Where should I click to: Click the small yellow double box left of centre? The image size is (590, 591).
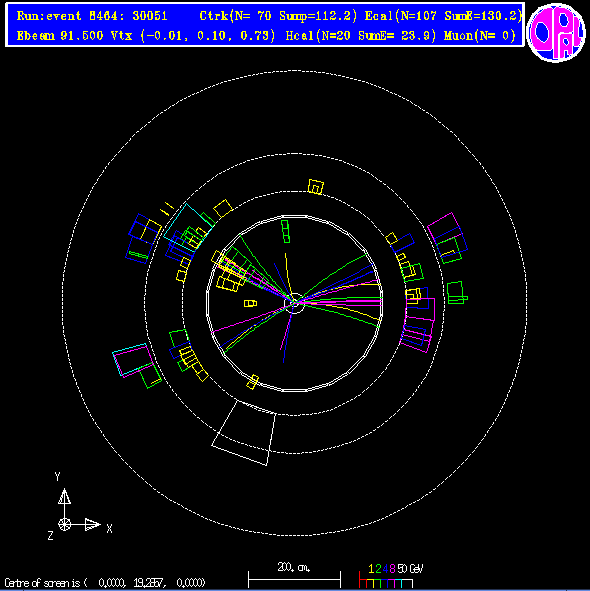(250, 303)
